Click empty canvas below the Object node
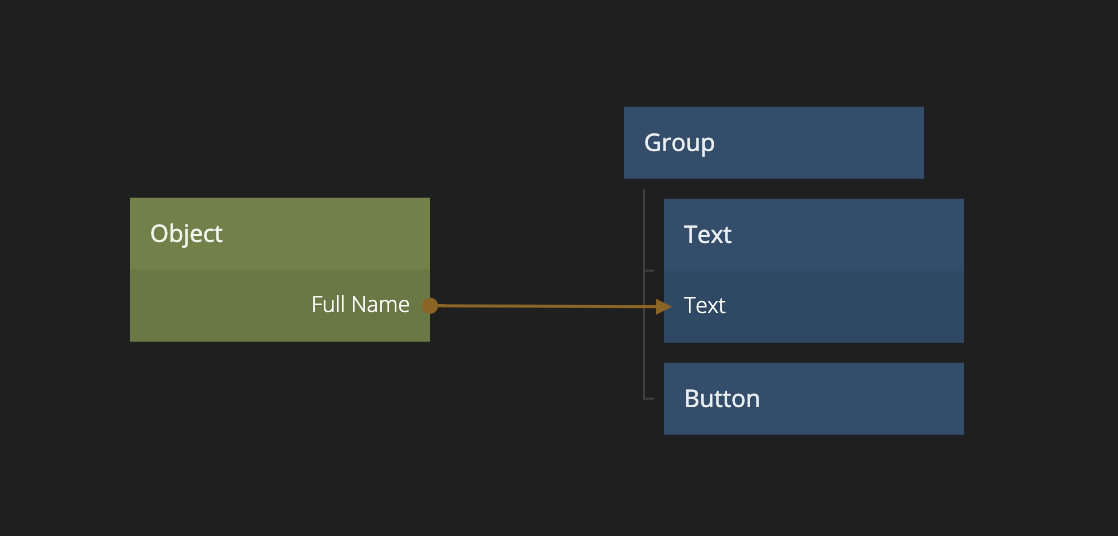The width and height of the screenshot is (1118, 536). (x=280, y=430)
